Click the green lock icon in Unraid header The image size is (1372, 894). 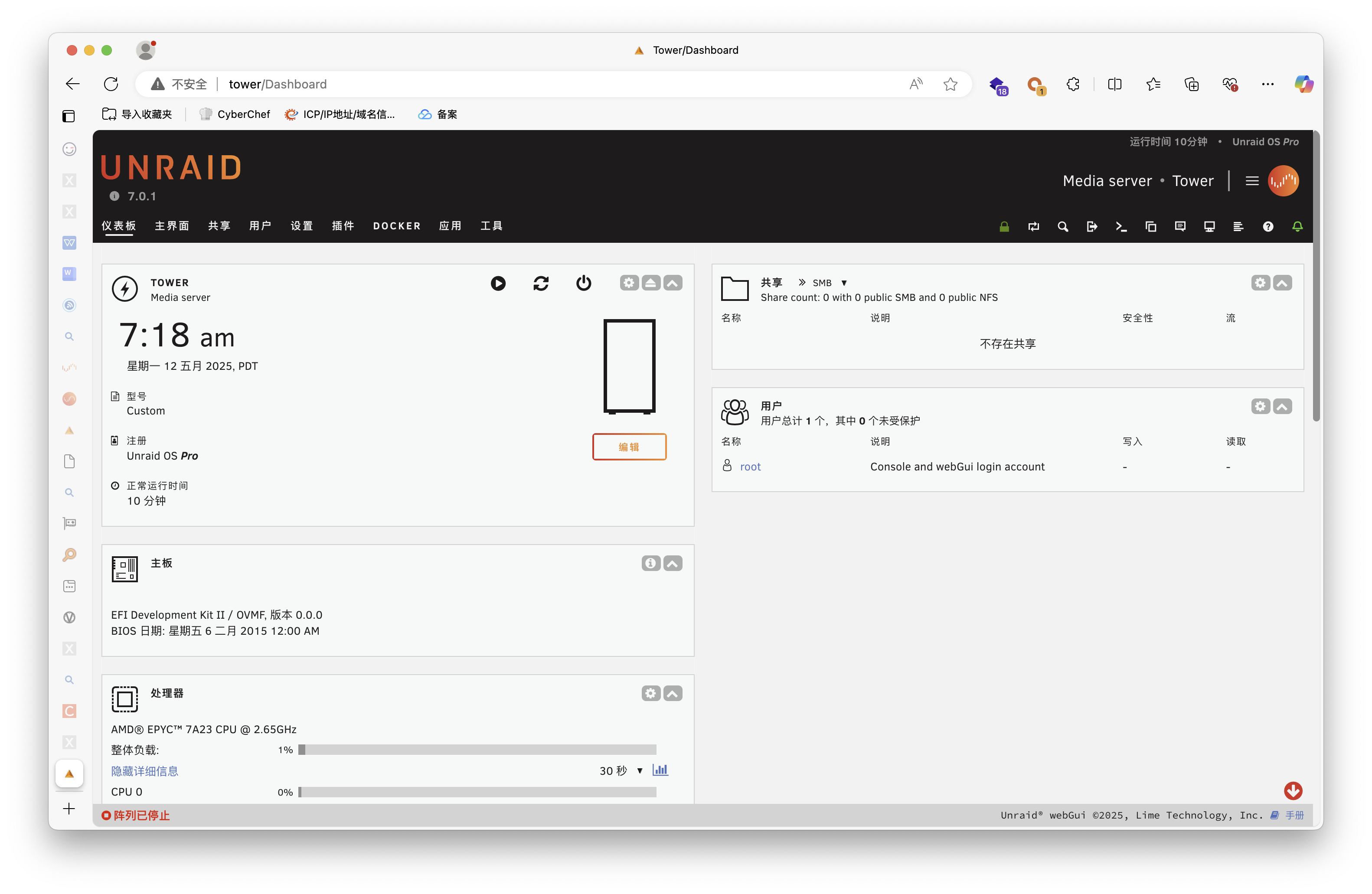[1004, 226]
